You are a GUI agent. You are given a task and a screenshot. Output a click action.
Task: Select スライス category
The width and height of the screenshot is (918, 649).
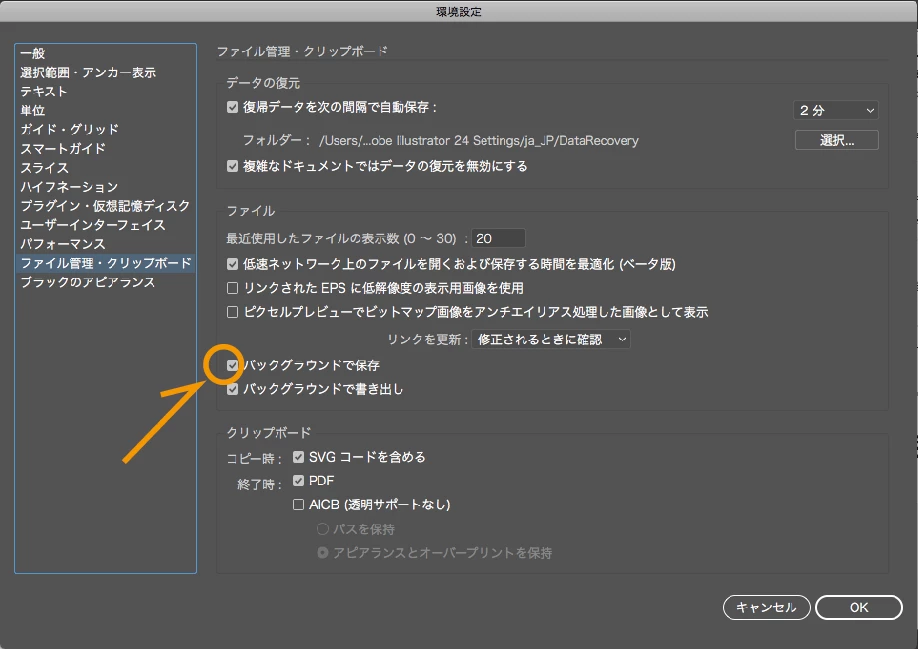click(44, 168)
